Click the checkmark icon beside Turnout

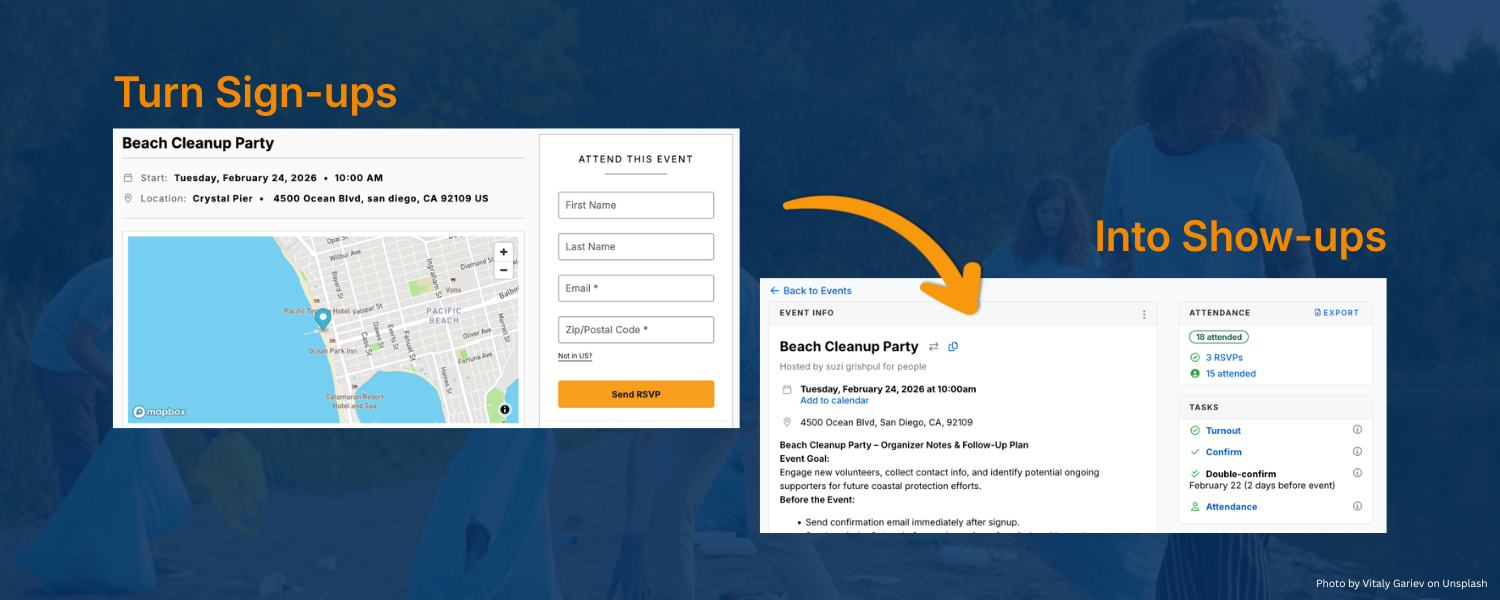pos(1195,431)
